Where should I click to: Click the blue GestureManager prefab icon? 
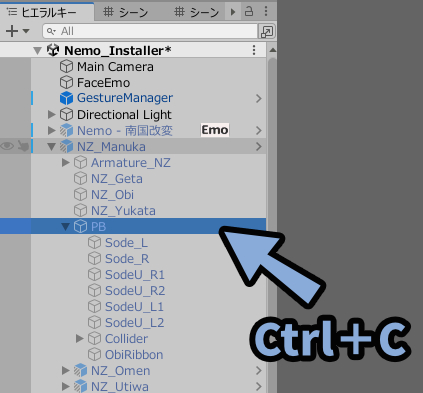[66, 98]
